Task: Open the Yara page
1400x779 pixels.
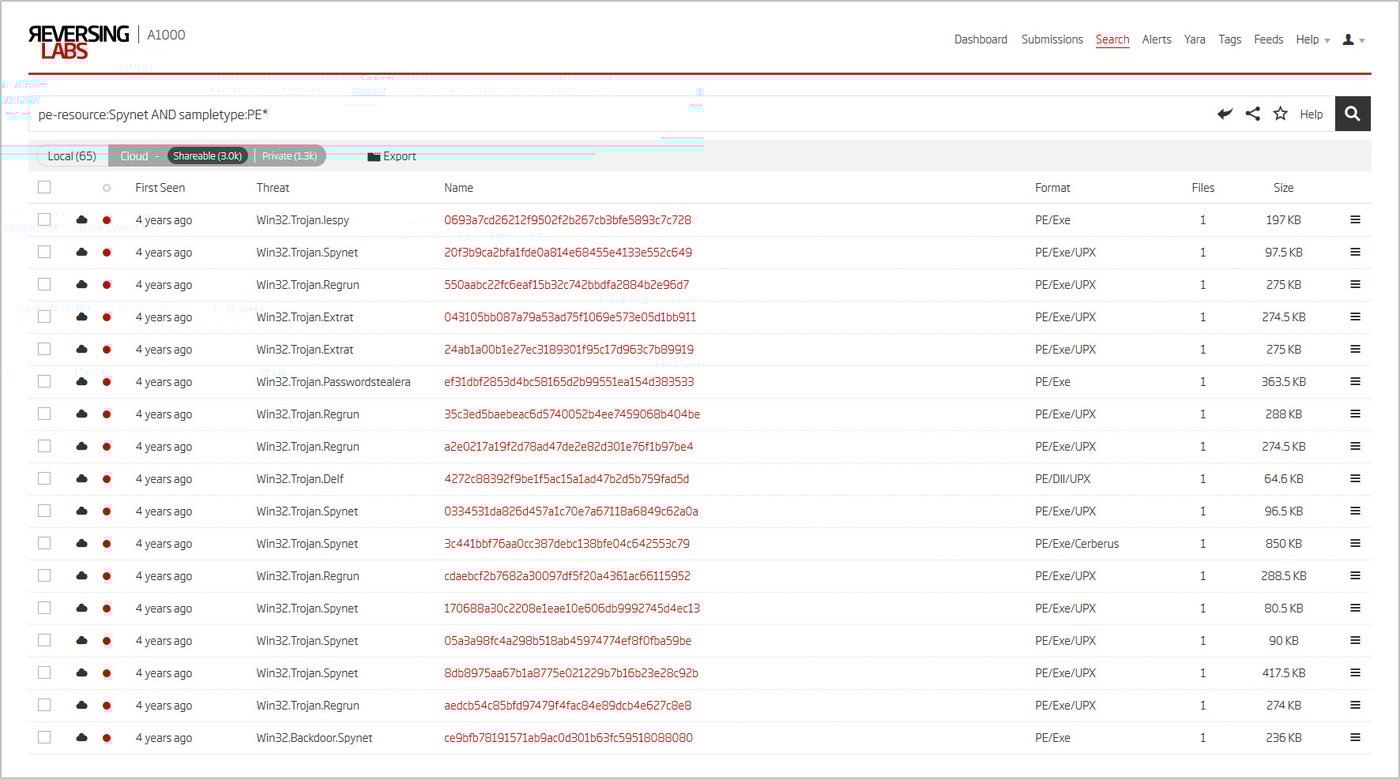Action: (x=1194, y=40)
